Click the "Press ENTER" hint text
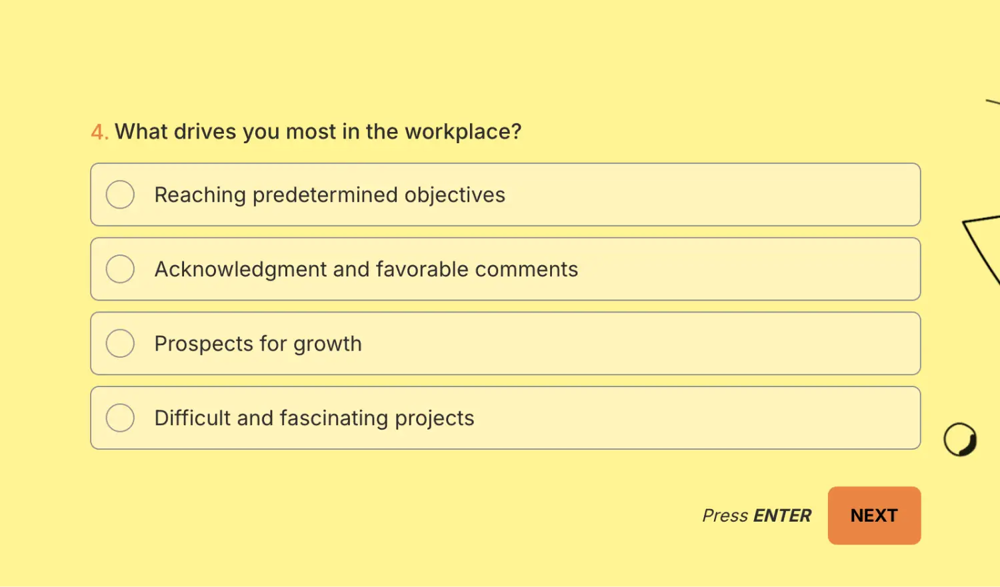1000x587 pixels. 756,516
